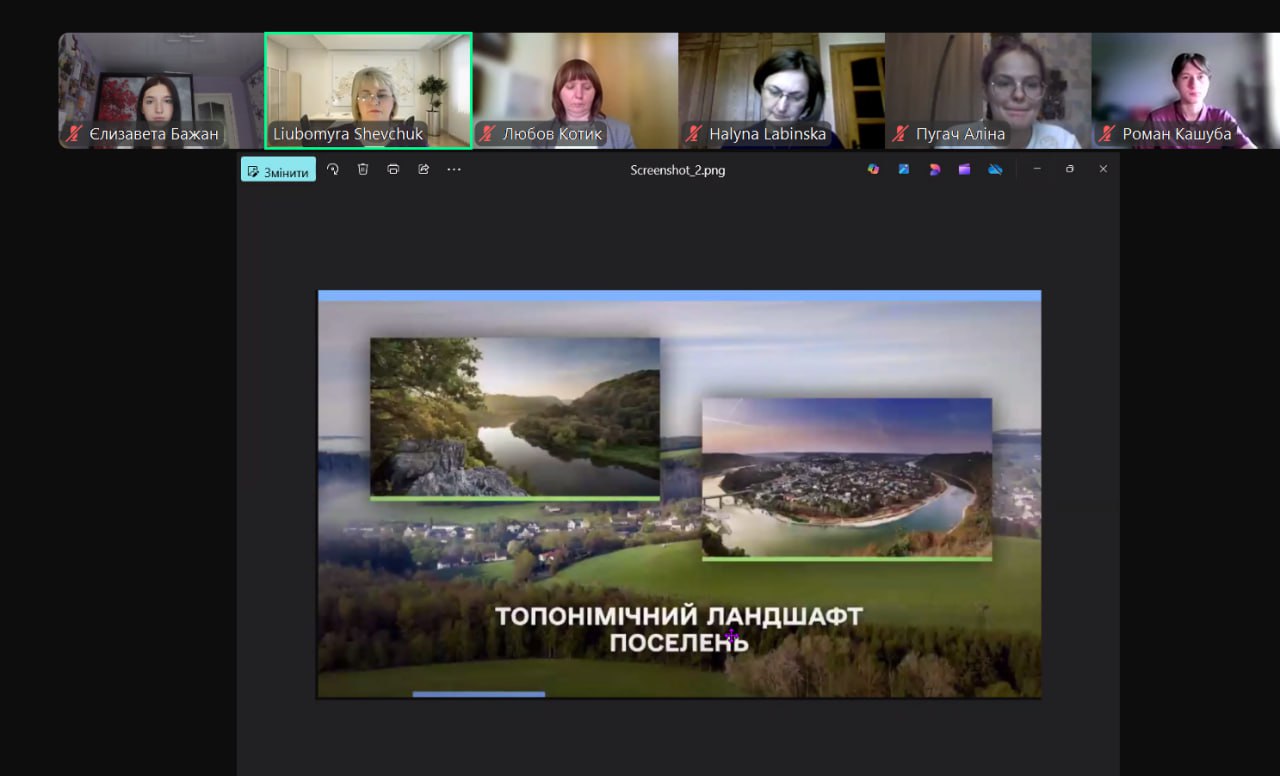
Task: Click the left river landscape photo on slide
Action: click(514, 417)
